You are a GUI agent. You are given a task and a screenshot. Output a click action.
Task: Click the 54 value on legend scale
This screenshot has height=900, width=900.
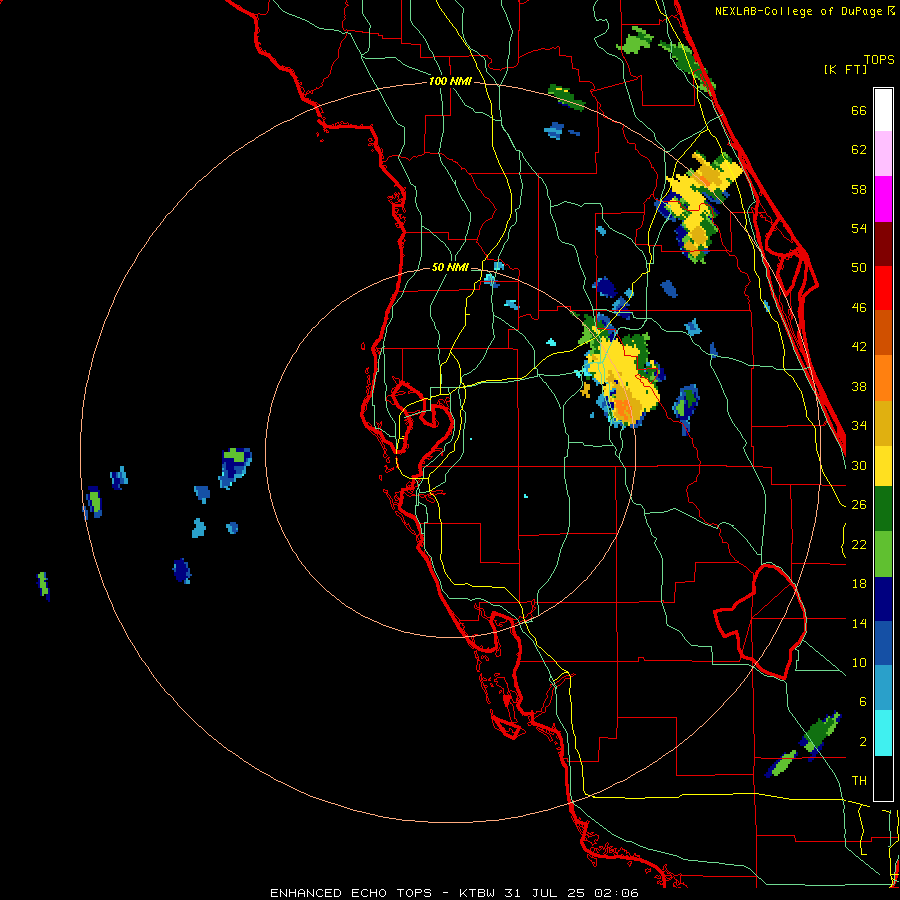coord(859,228)
